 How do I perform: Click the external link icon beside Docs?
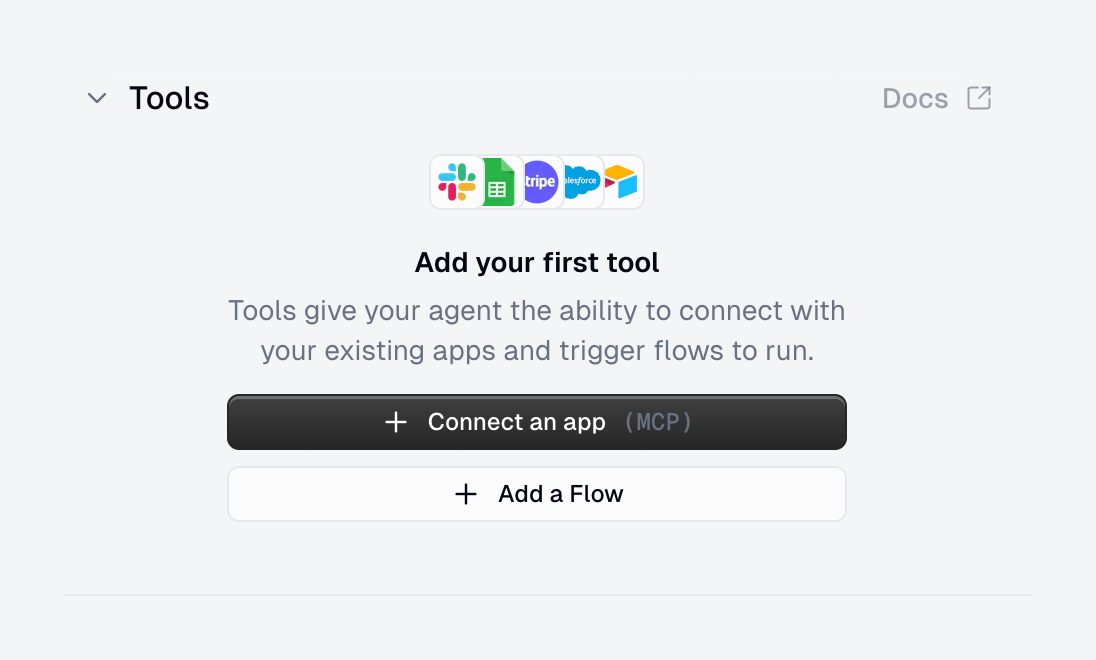[x=979, y=98]
